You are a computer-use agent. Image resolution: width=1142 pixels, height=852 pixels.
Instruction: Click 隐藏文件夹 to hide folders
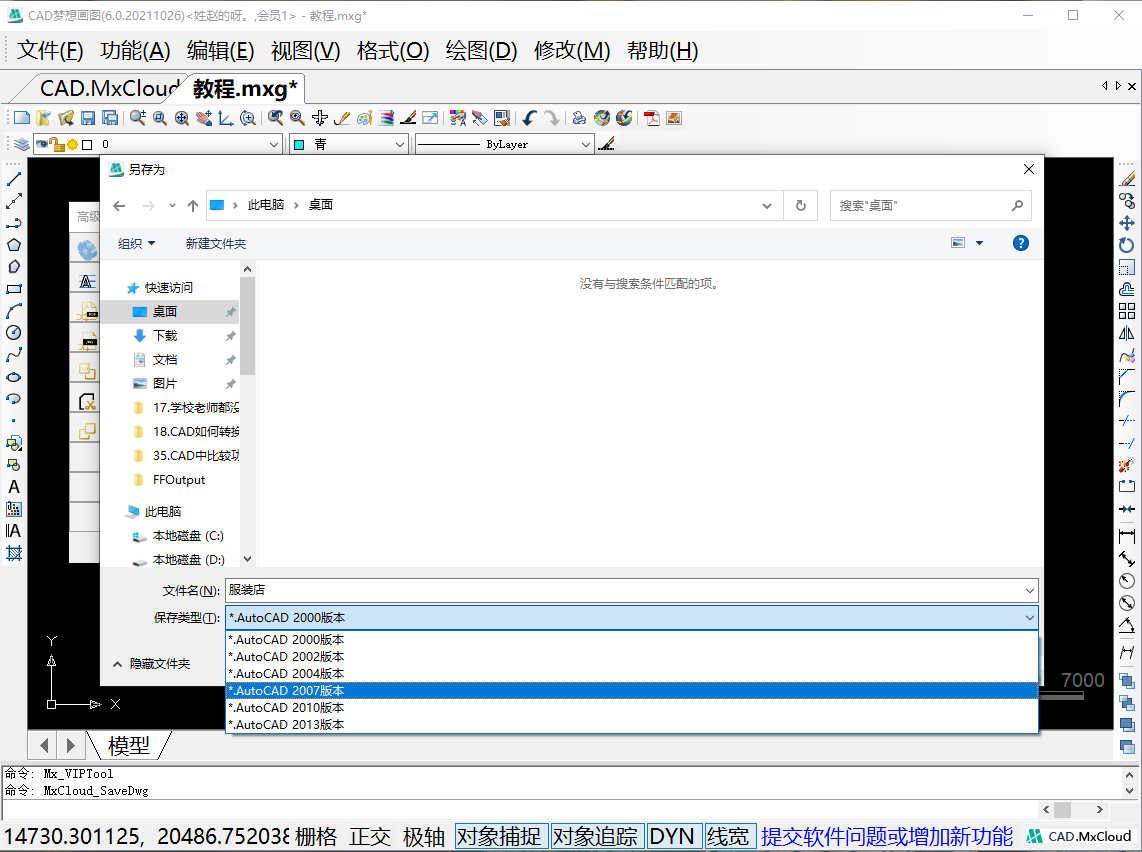pyautogui.click(x=151, y=664)
